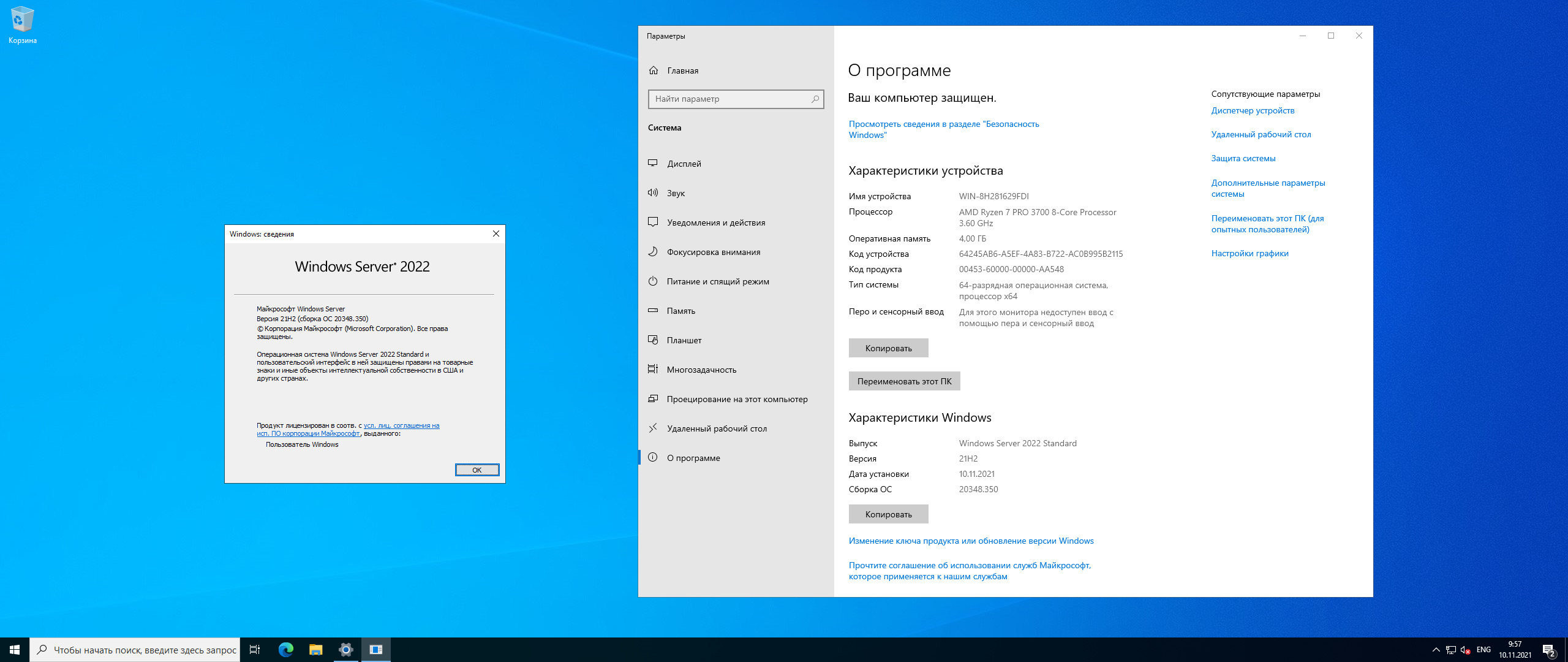Viewport: 1568px width, 662px height.
Task: Click the muted volume tray icon
Action: [1465, 650]
